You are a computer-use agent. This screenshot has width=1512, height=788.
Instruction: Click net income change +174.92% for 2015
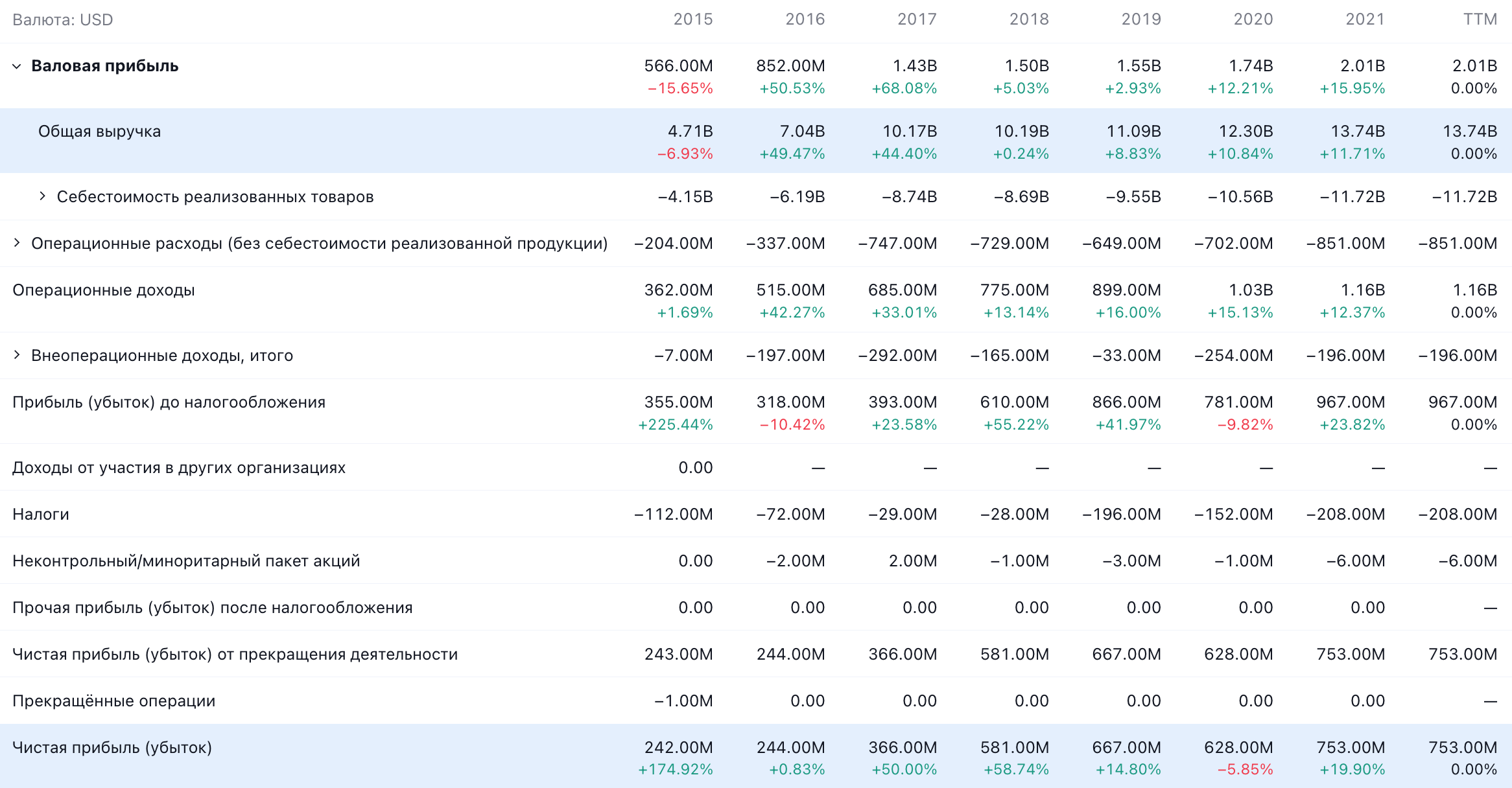tap(676, 769)
